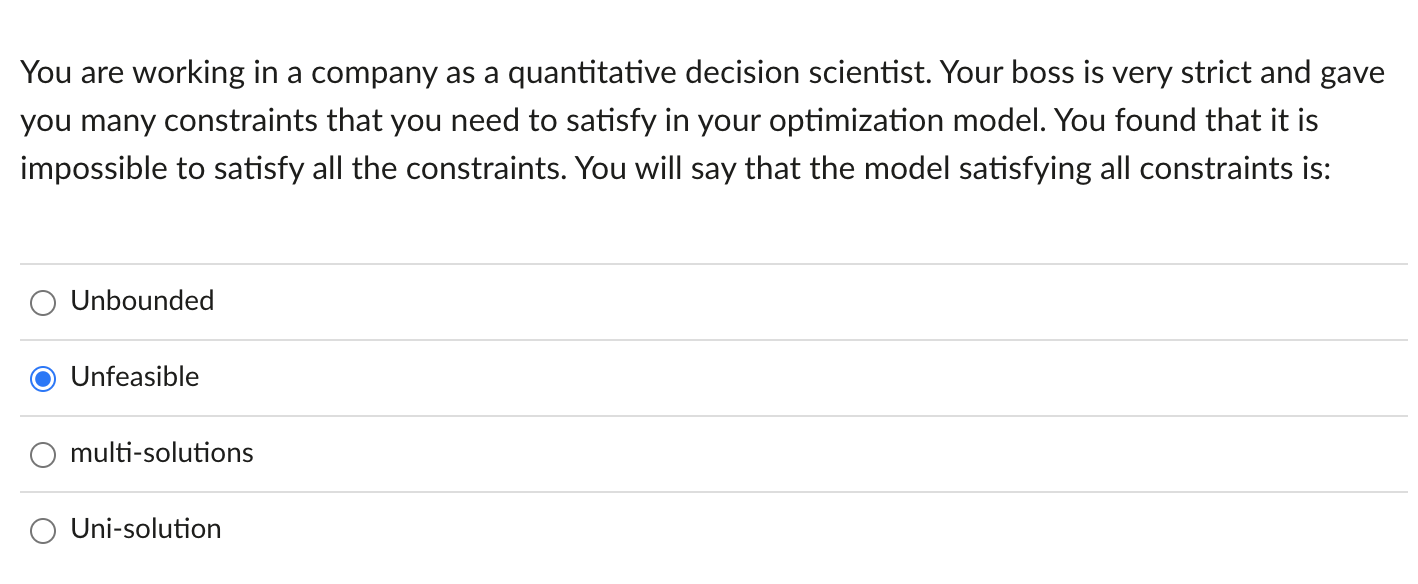Pick the Uni-solution radio button
Screen dimensions: 1418x584
coord(43,530)
